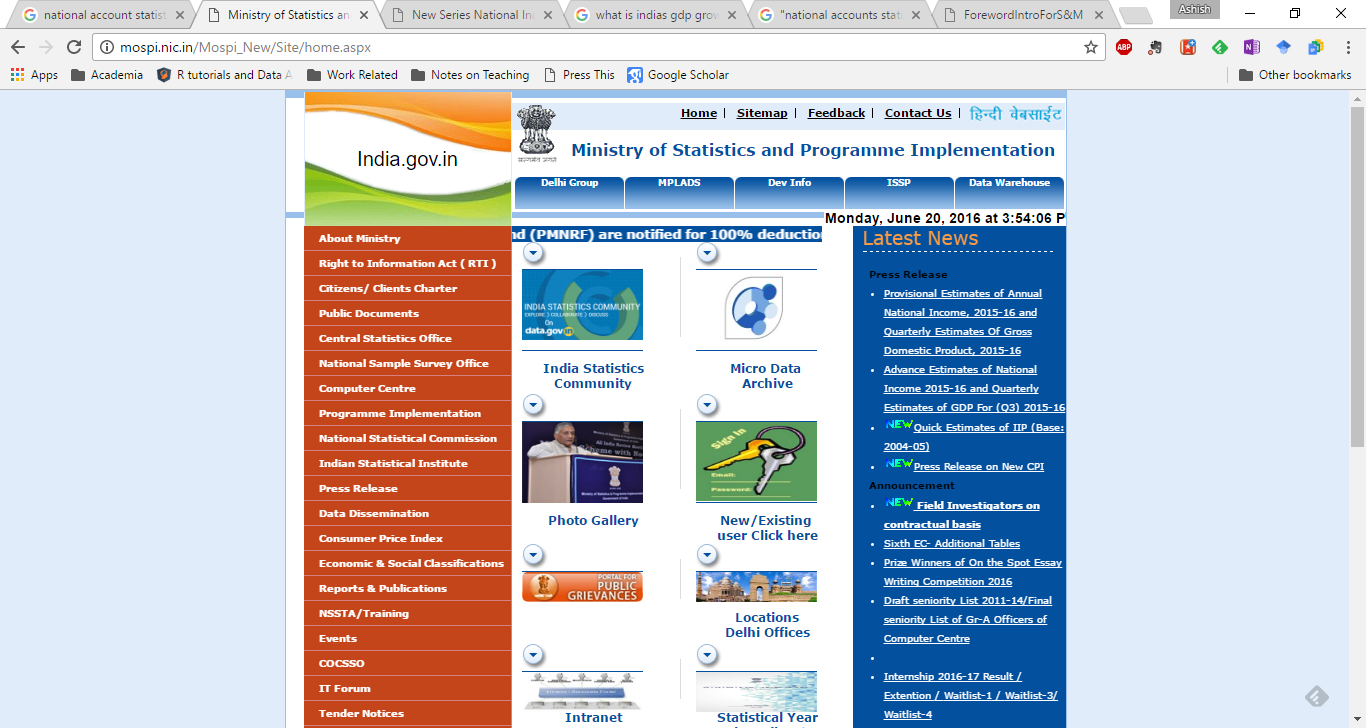The width and height of the screenshot is (1366, 728).
Task: Open Reports & Publications menu item
Action: pos(408,588)
